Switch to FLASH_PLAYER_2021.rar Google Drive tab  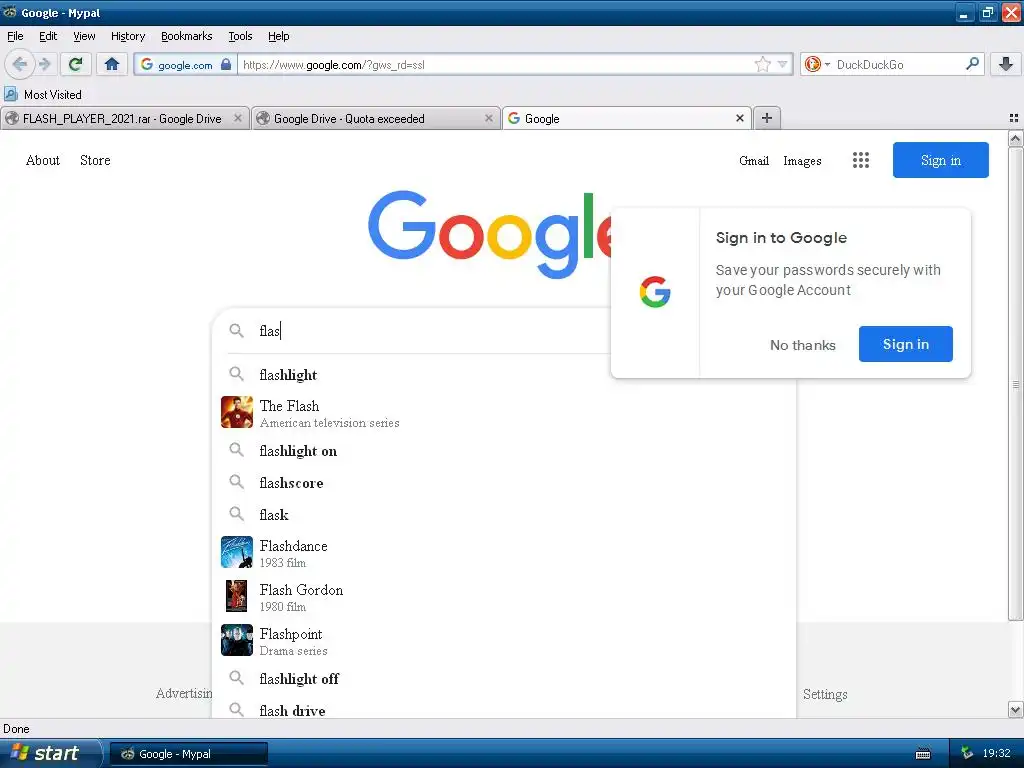click(x=124, y=118)
